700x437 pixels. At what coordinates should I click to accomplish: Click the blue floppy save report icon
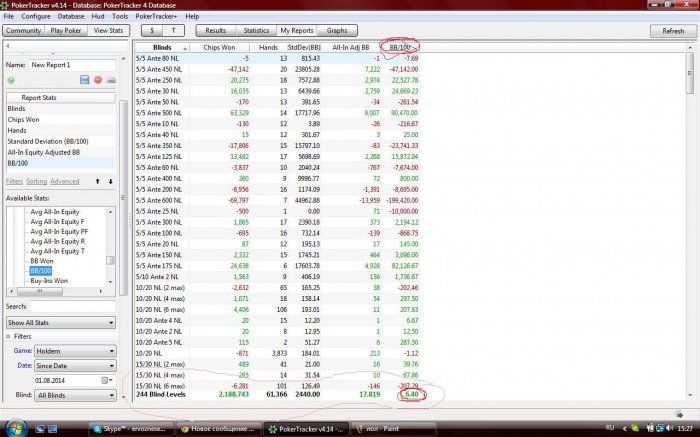tap(84, 80)
